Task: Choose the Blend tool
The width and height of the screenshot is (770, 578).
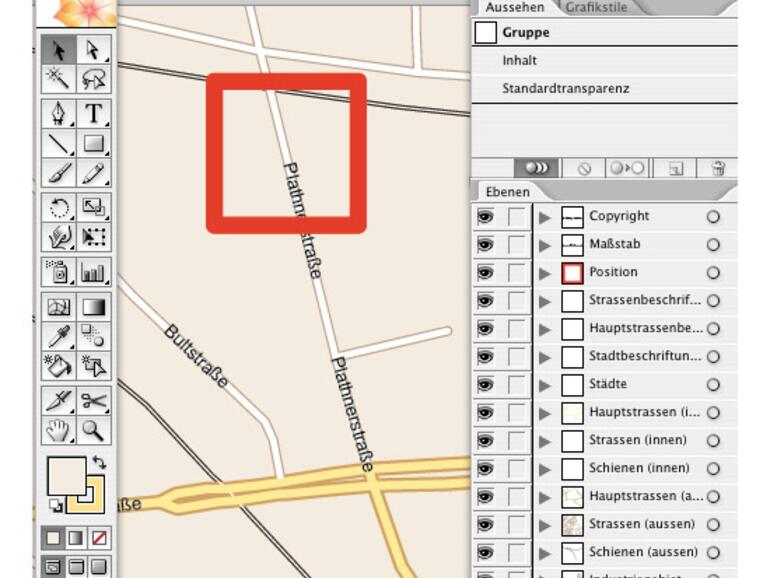Action: pyautogui.click(x=94, y=336)
